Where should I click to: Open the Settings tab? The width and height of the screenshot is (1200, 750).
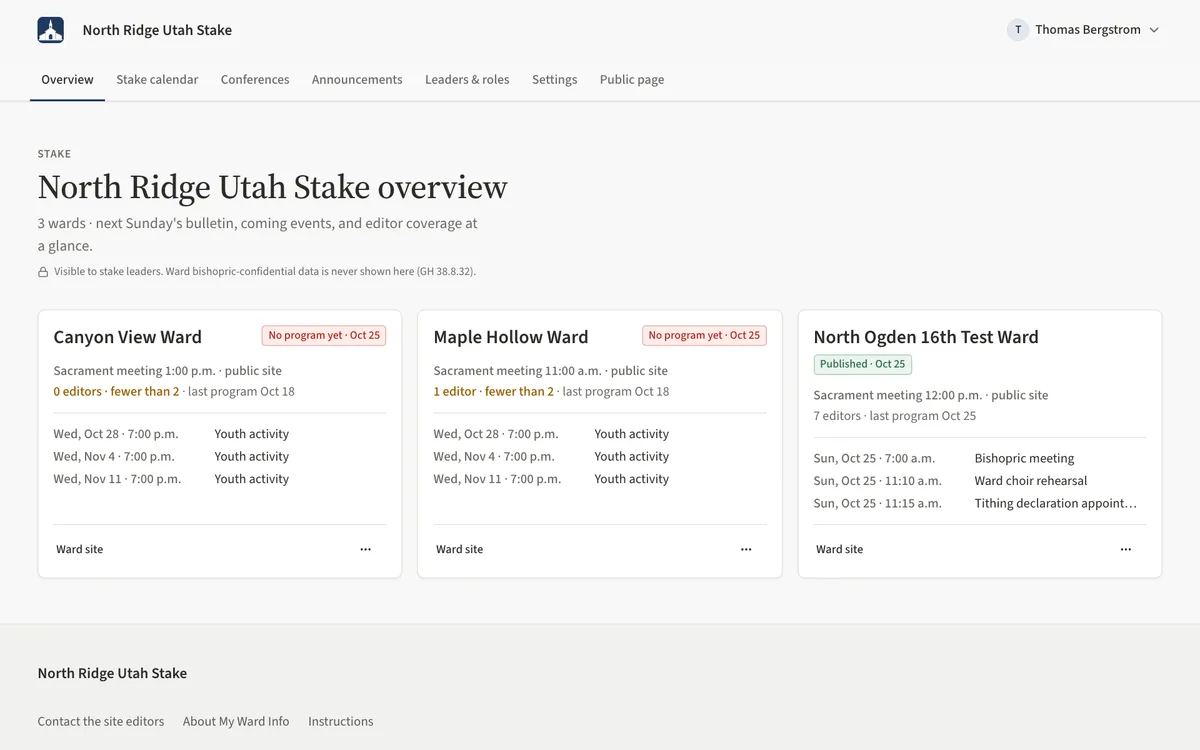tap(554, 79)
